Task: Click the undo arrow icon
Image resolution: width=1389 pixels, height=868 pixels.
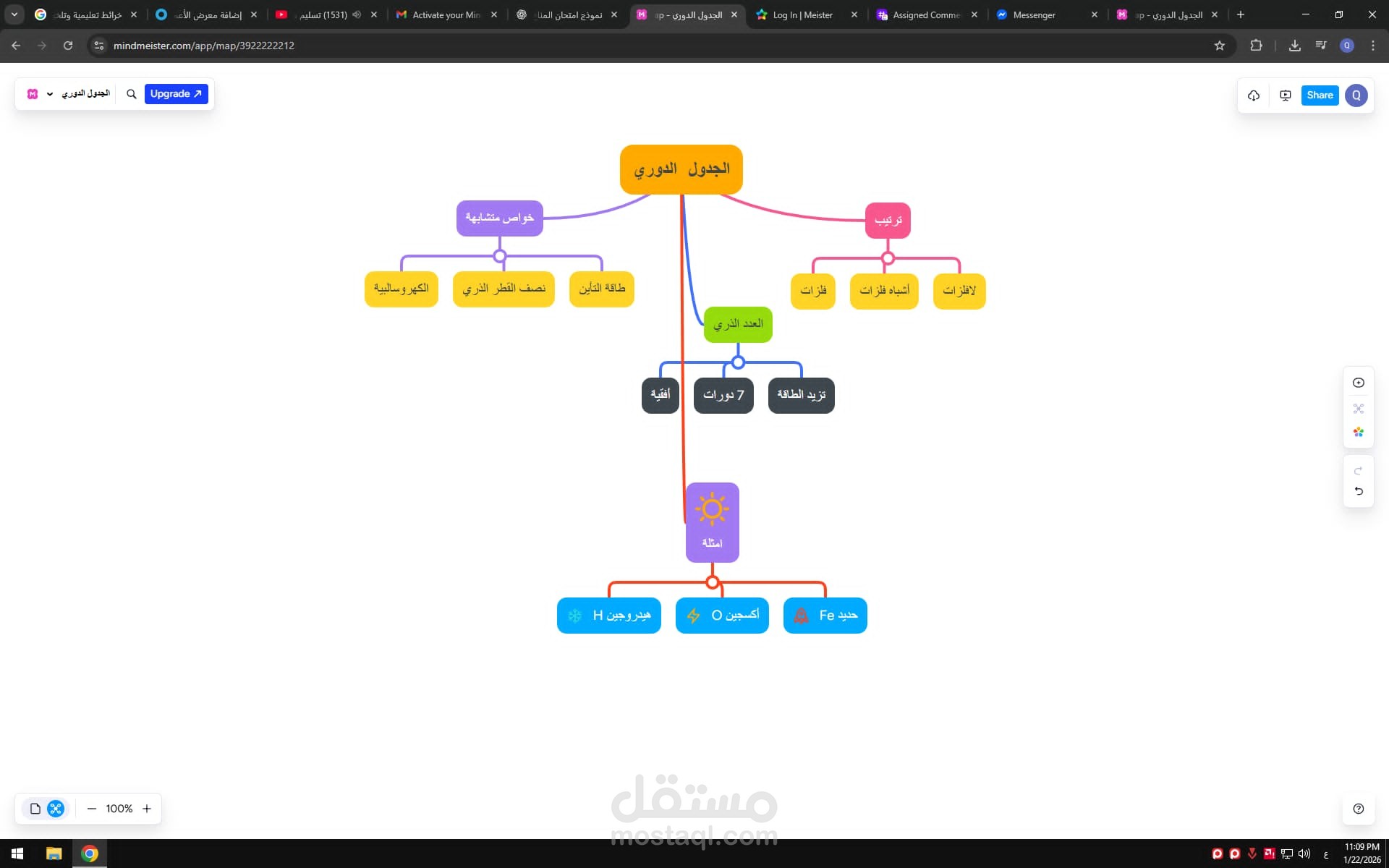Action: click(x=1358, y=491)
